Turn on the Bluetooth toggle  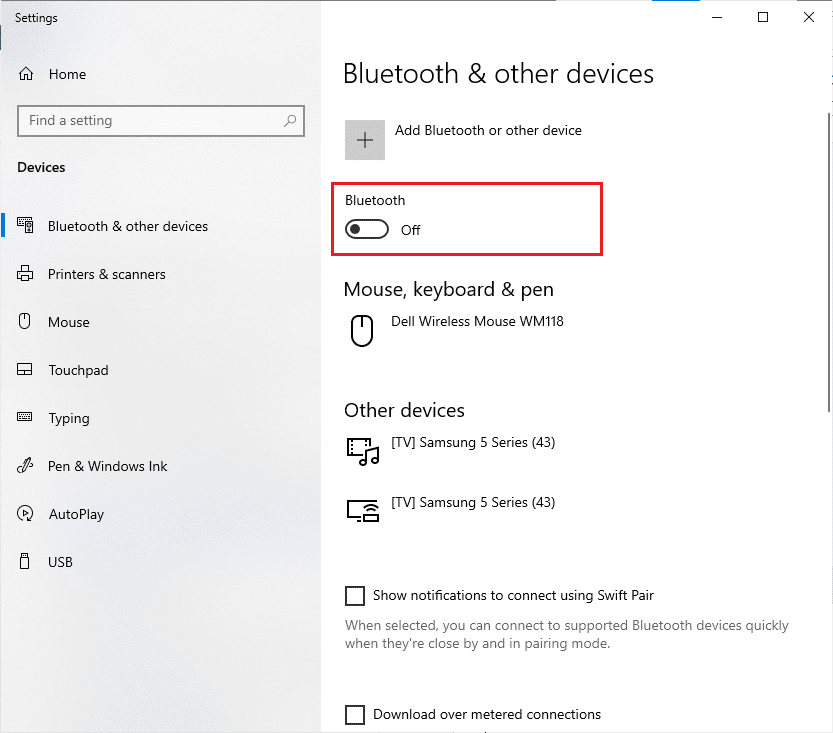pos(367,230)
